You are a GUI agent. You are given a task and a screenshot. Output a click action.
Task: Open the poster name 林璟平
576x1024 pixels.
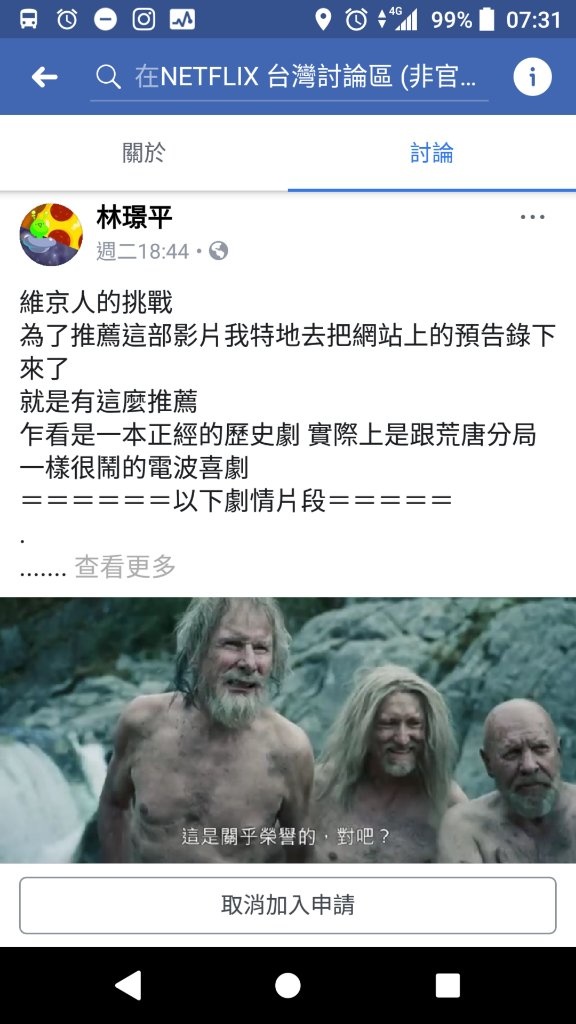coord(135,217)
